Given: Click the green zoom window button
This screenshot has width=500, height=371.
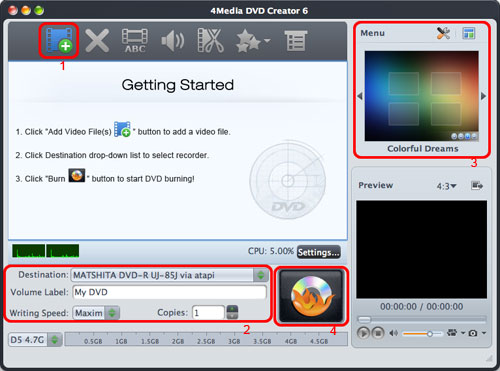Looking at the screenshot, I should point(39,10).
